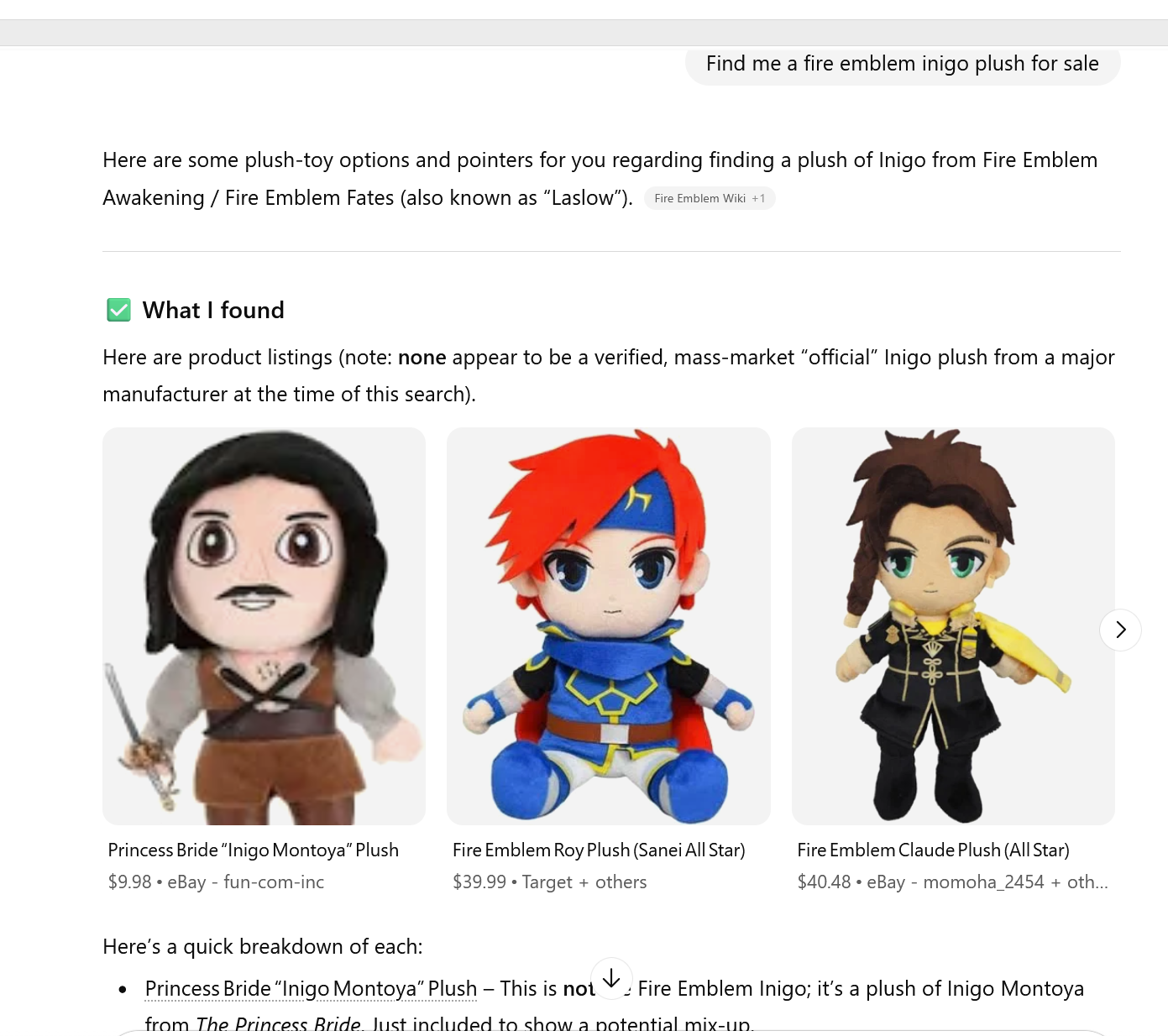
Task: Click the $40.48 eBay momoha_2454 price line
Action: (952, 882)
